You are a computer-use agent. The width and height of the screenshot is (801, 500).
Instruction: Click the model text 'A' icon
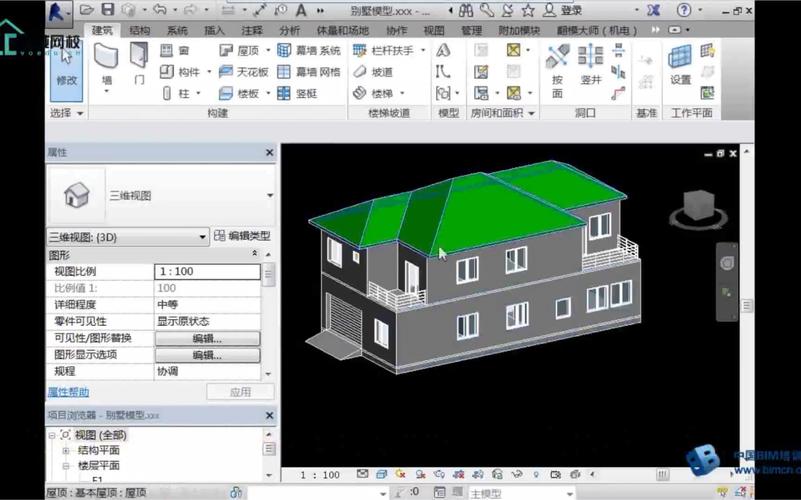(x=443, y=50)
